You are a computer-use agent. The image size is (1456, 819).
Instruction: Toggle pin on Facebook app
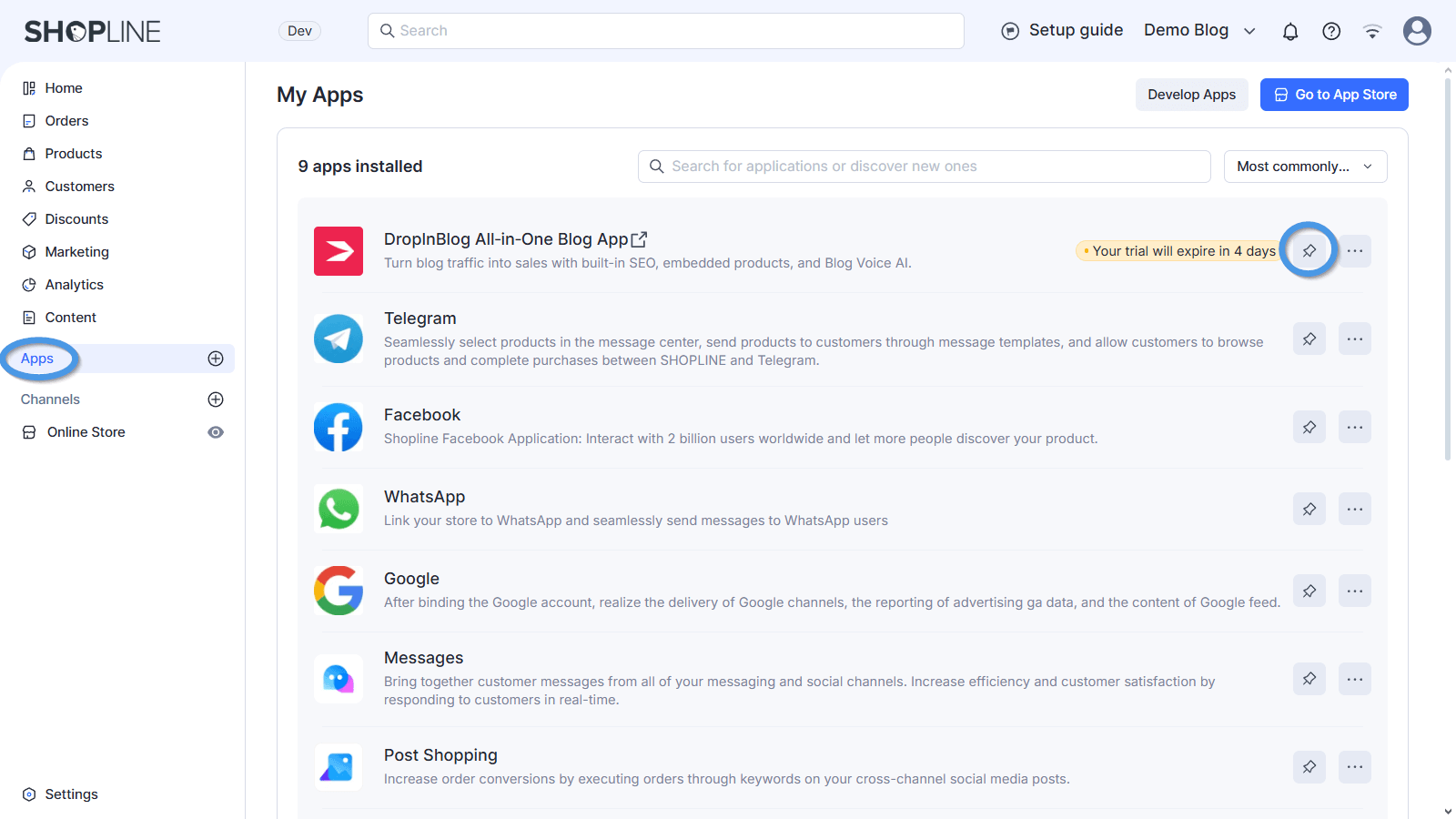coord(1309,427)
